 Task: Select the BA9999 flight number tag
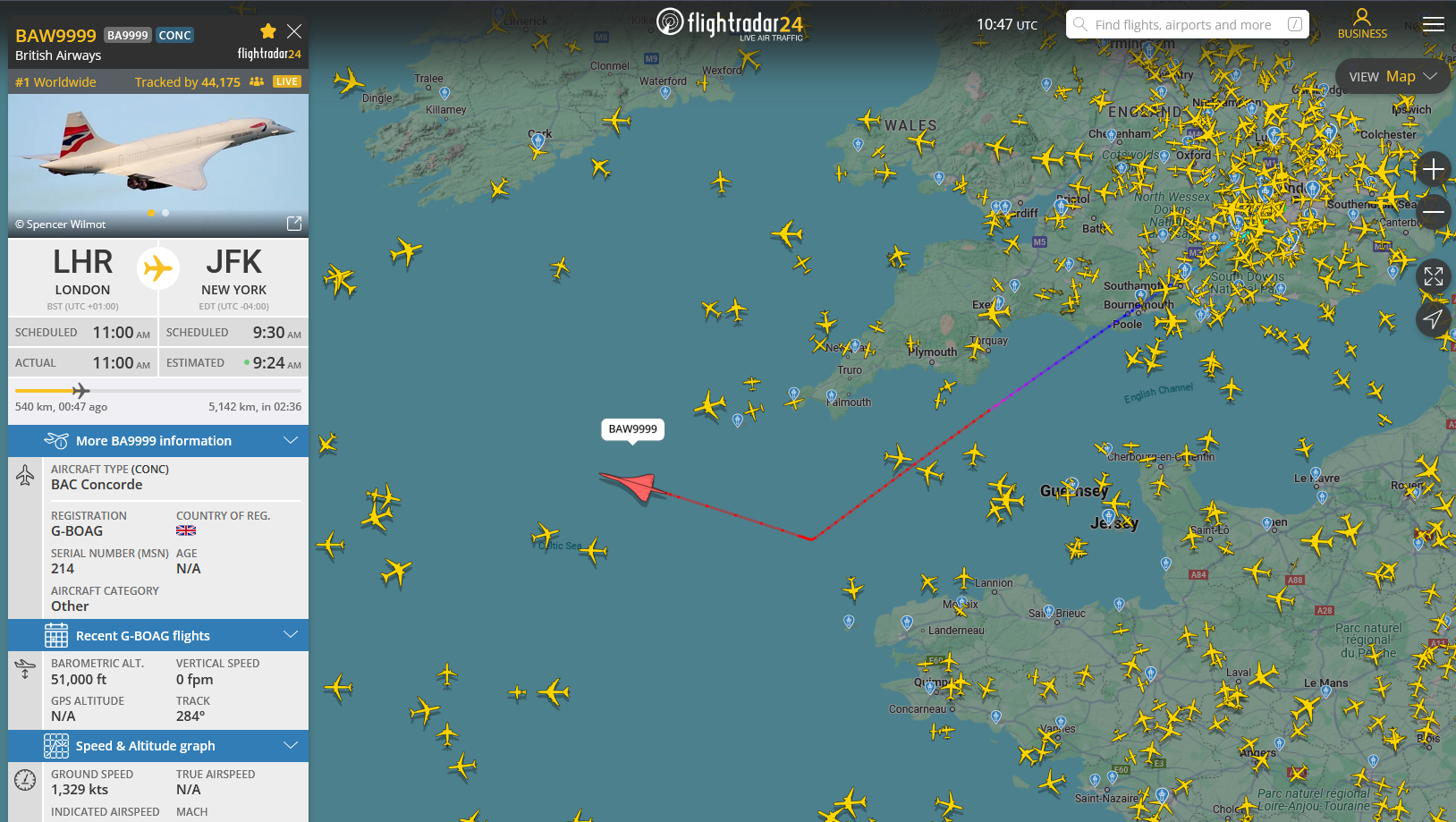click(x=128, y=35)
